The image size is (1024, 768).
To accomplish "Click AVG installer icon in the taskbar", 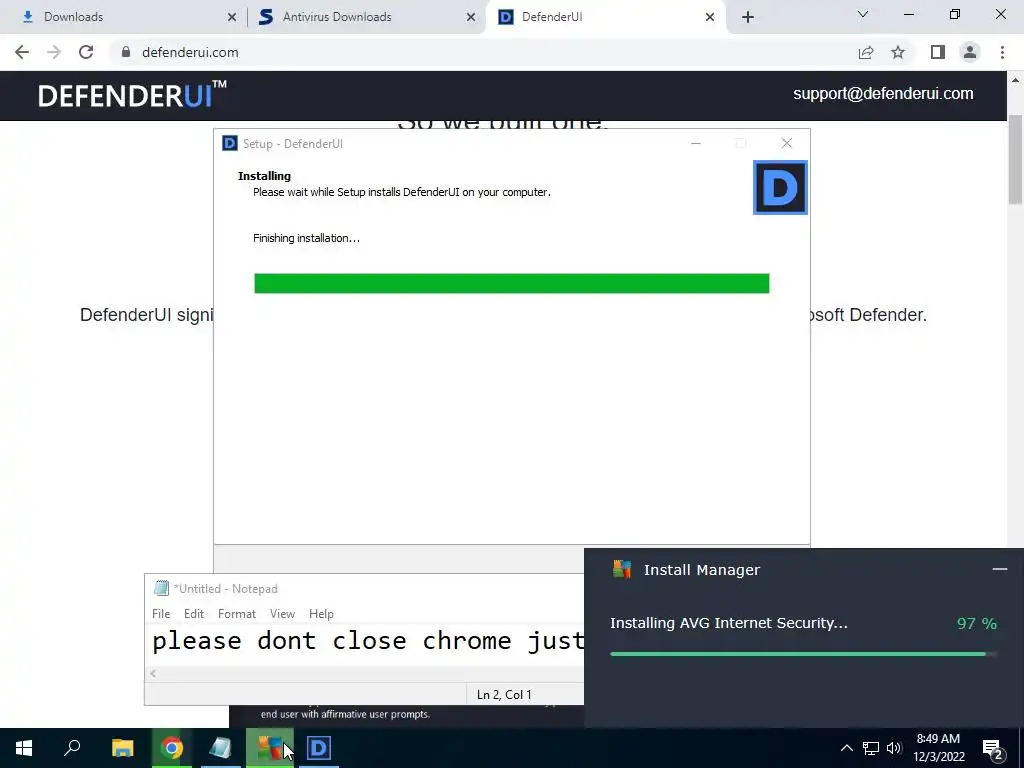I will [270, 748].
